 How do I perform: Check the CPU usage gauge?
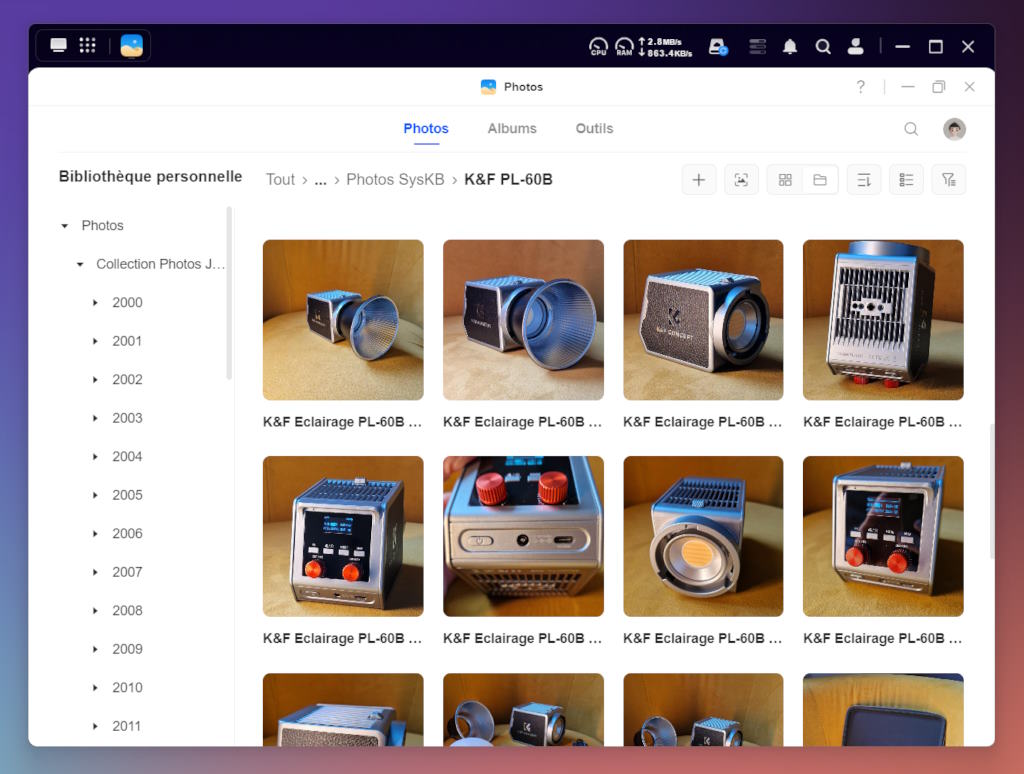point(598,46)
